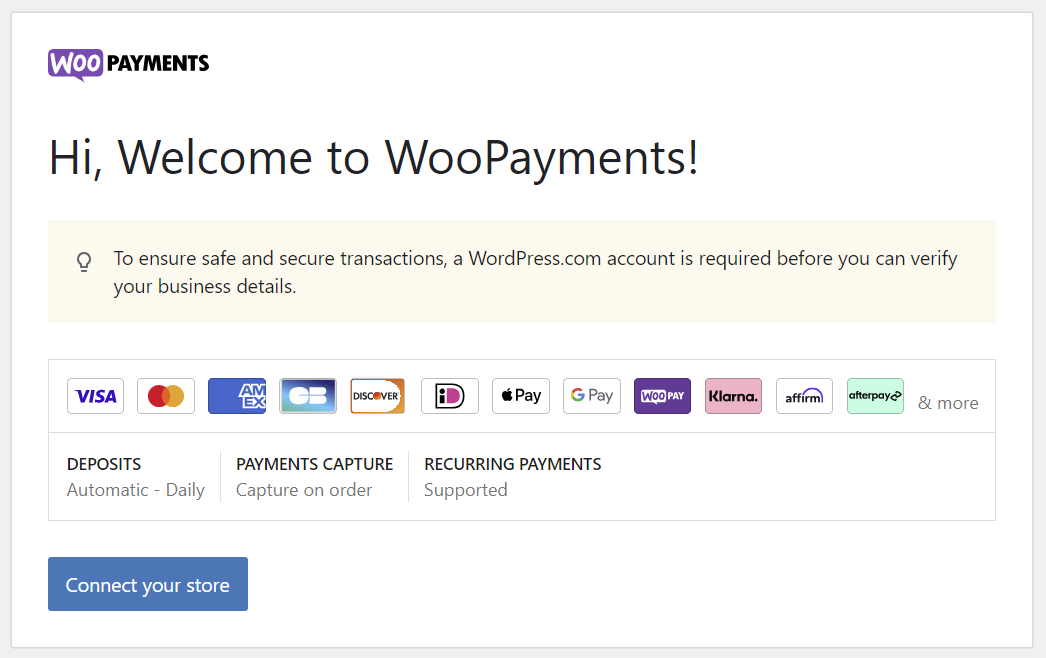Select the Google Pay icon
Image resolution: width=1046 pixels, height=658 pixels.
click(x=591, y=396)
